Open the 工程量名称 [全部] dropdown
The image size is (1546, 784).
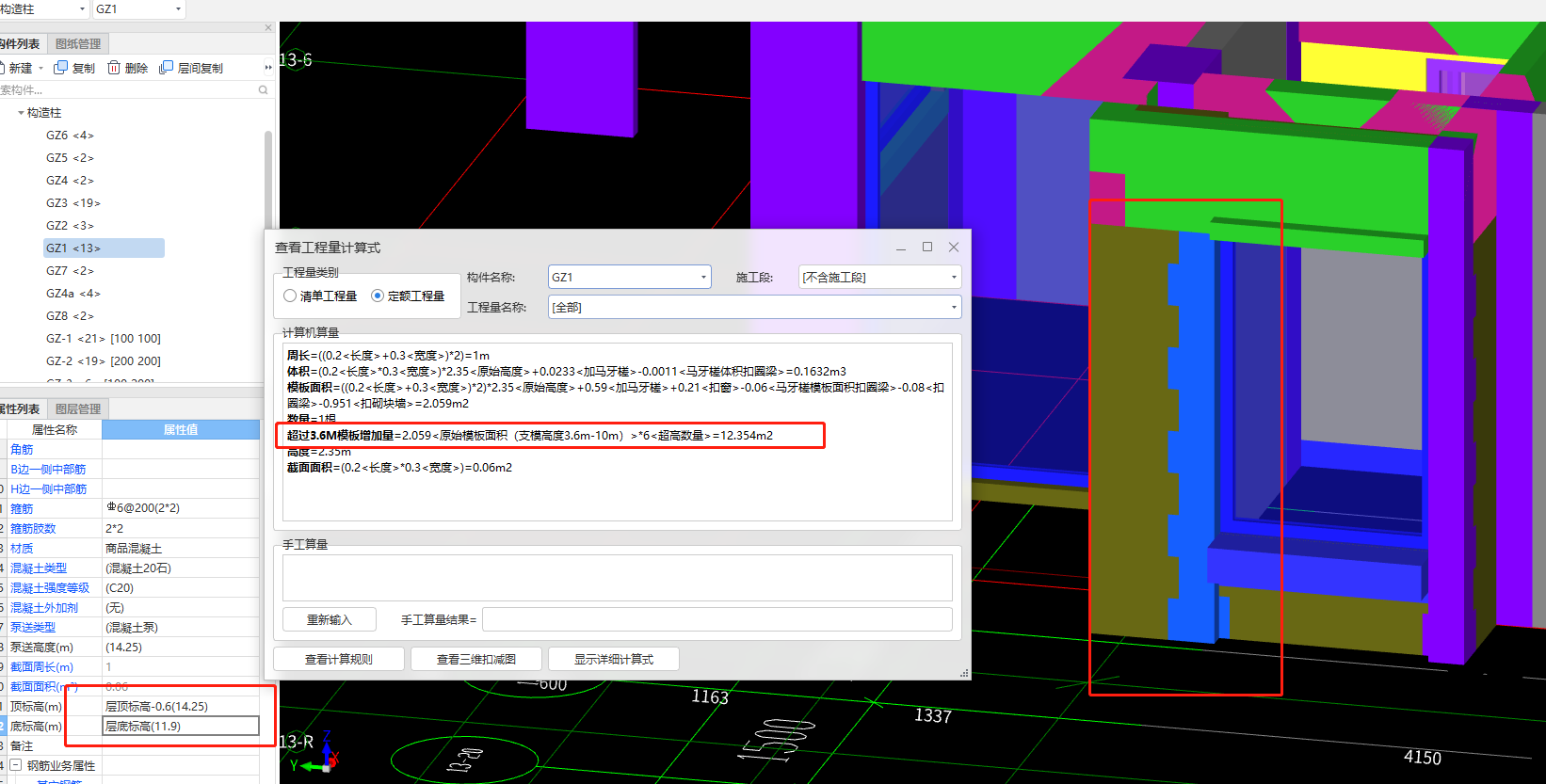tap(954, 307)
